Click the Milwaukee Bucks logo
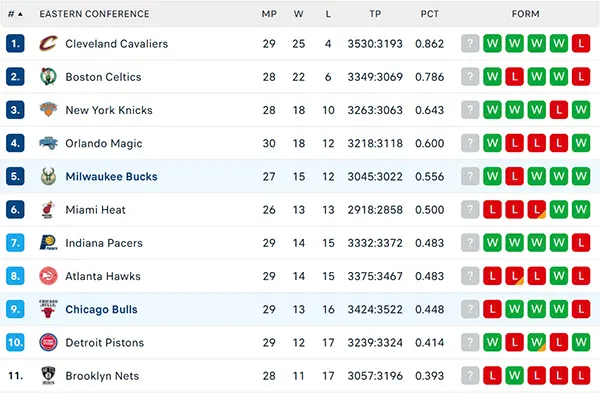Image resolution: width=600 pixels, height=393 pixels. click(48, 176)
